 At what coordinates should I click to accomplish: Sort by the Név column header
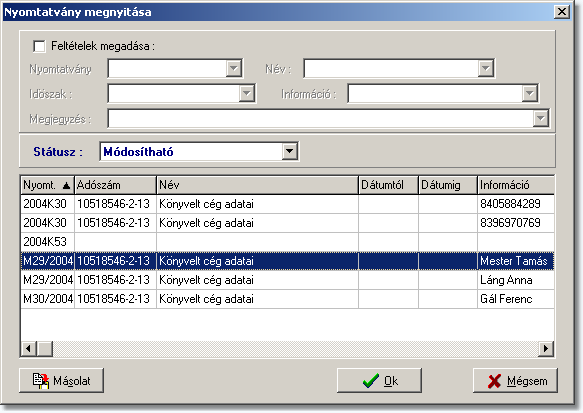(x=257, y=185)
